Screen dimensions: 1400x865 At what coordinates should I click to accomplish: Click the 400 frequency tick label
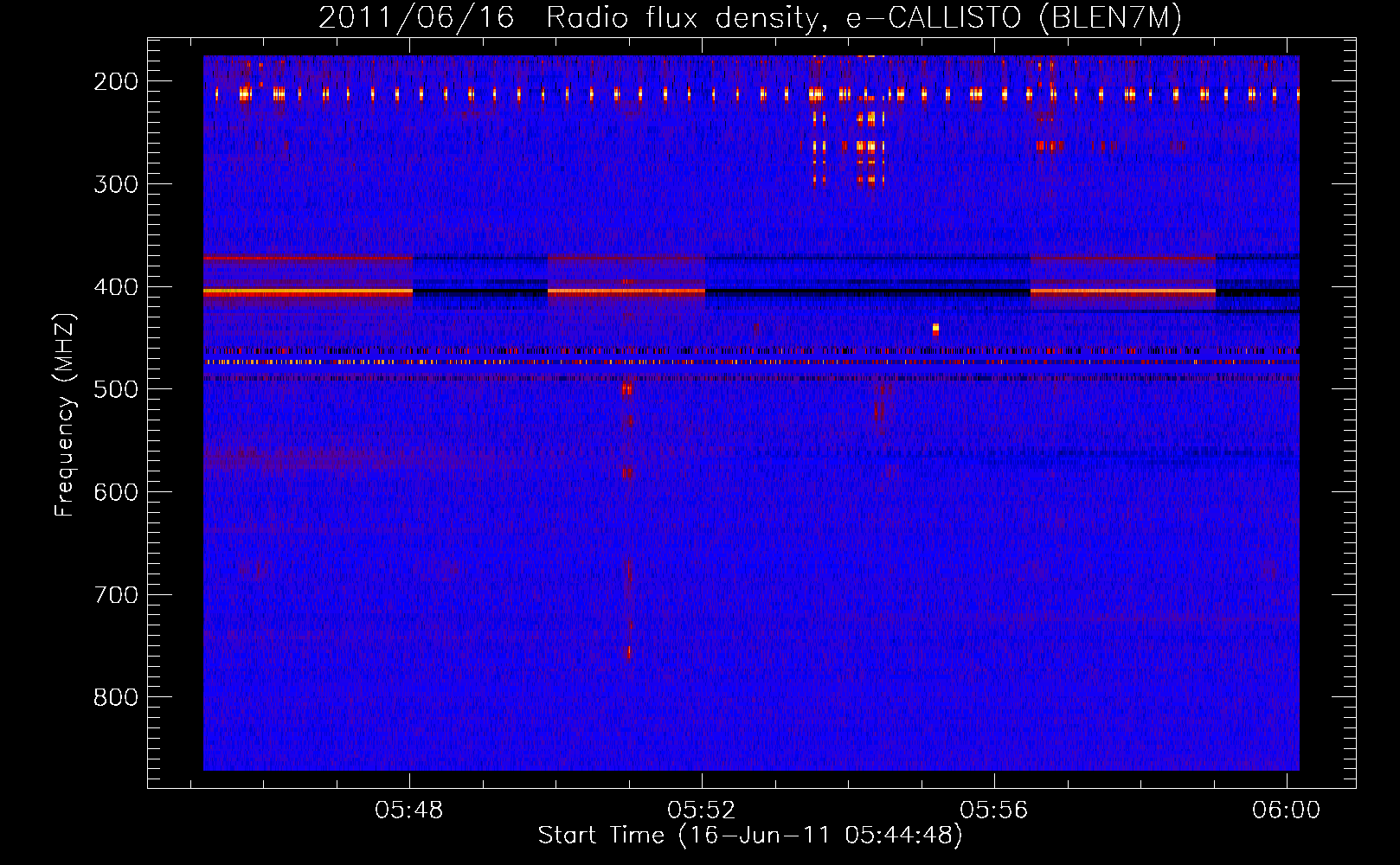(x=116, y=287)
